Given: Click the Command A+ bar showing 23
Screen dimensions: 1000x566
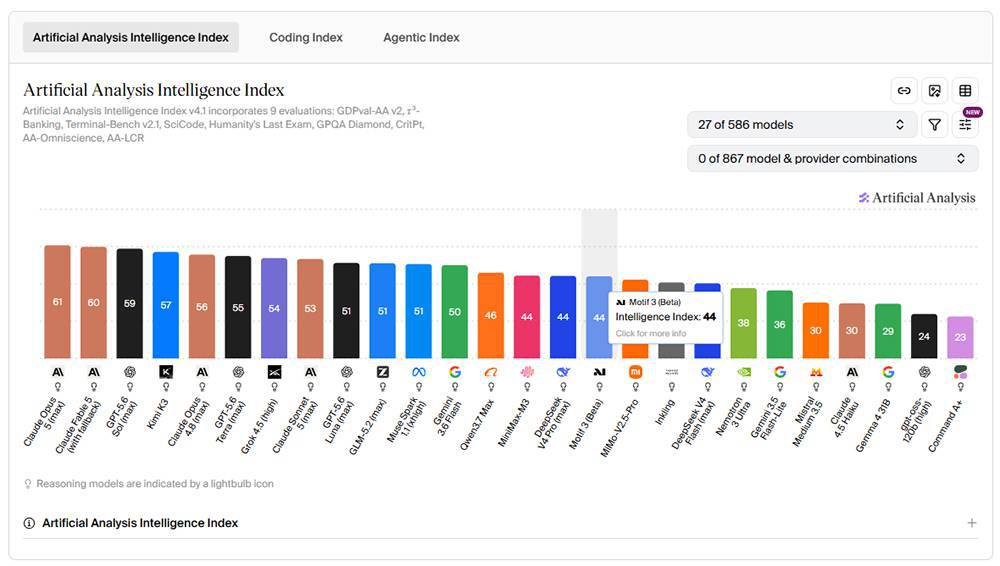Looking at the screenshot, I should (x=960, y=337).
